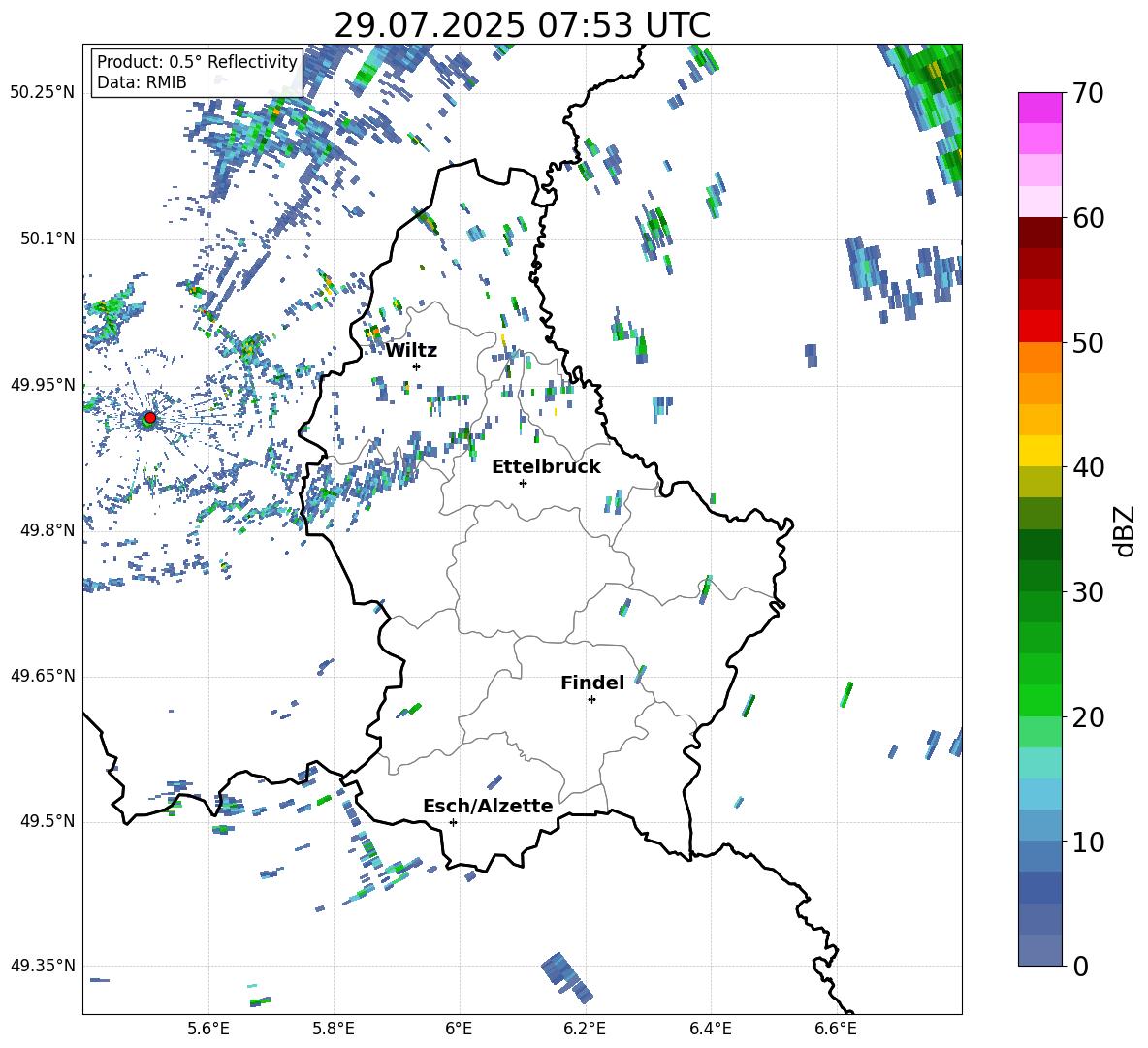Click the colorbar tick label 60
This screenshot has height=1048, width=1148.
[1088, 218]
